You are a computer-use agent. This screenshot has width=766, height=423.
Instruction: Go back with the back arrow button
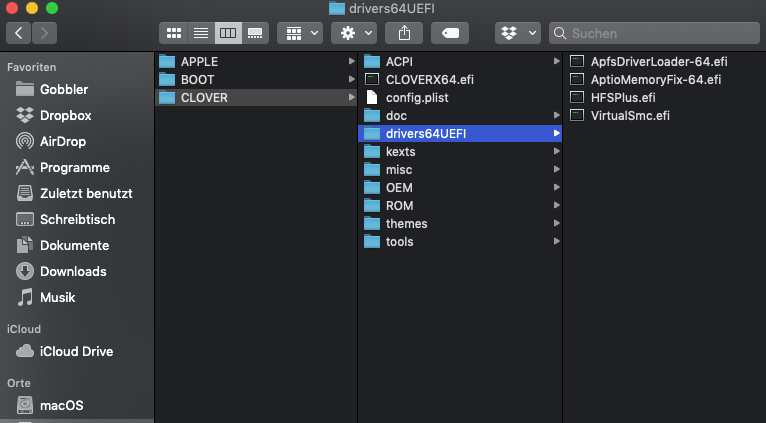tap(19, 33)
